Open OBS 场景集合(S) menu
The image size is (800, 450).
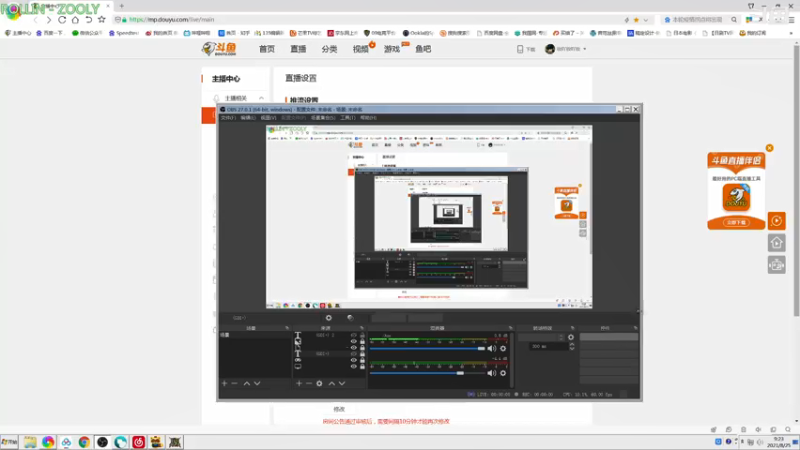click(x=323, y=118)
